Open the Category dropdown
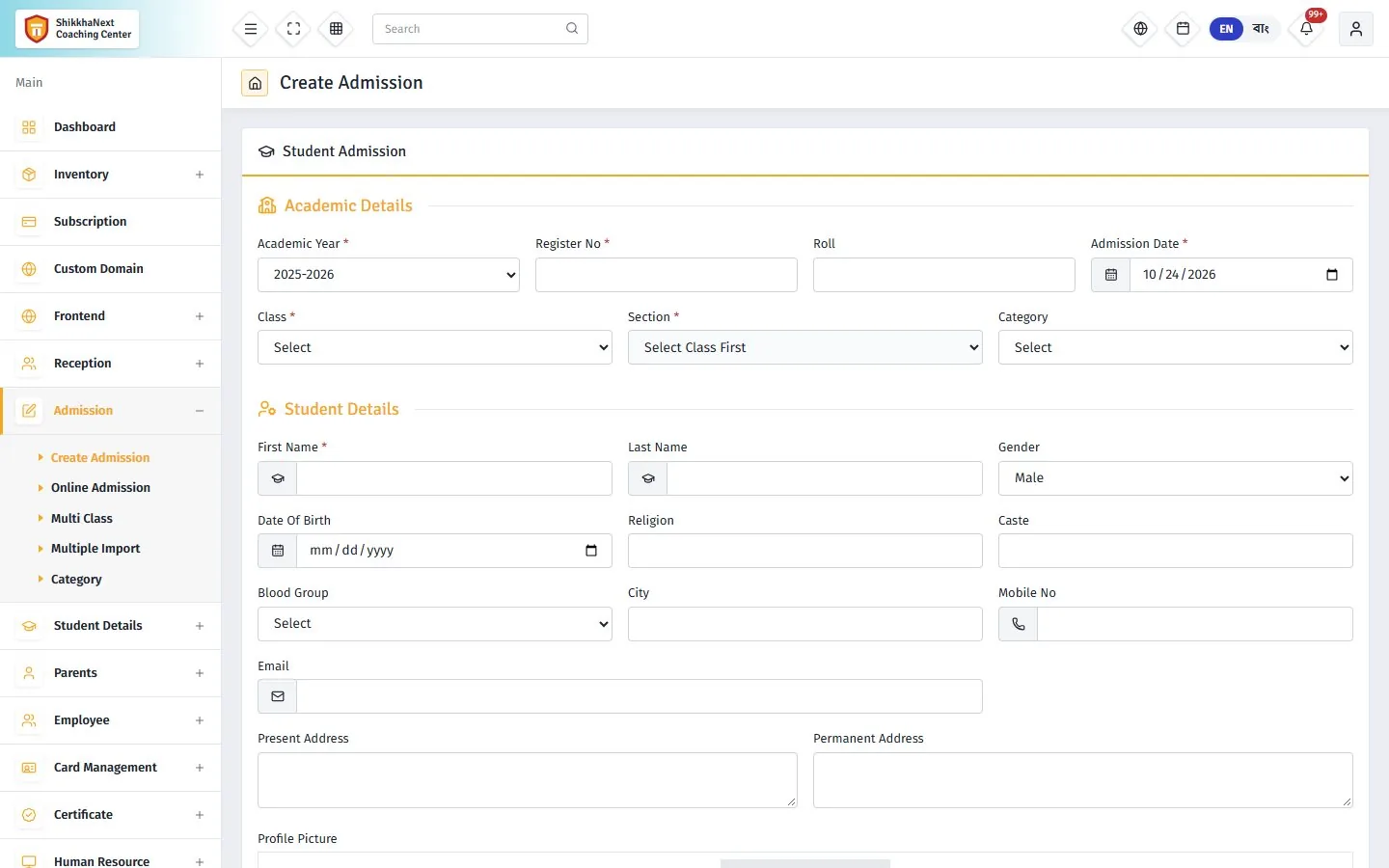 (1176, 347)
